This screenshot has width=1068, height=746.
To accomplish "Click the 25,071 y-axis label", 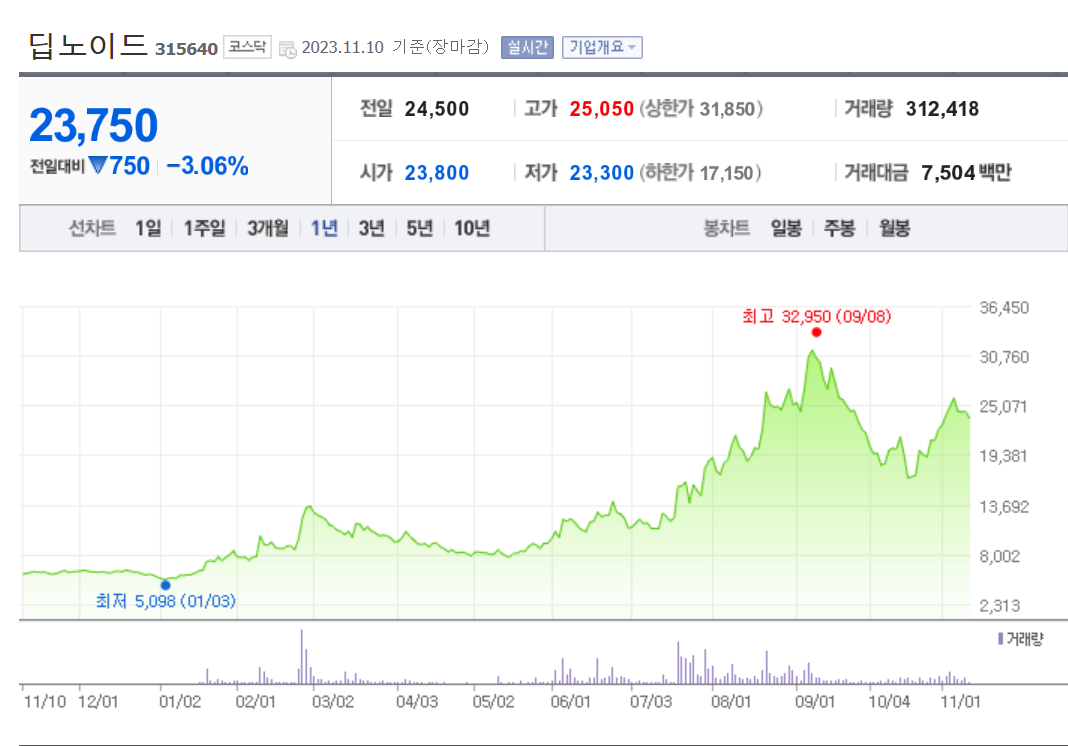I will coord(1003,407).
